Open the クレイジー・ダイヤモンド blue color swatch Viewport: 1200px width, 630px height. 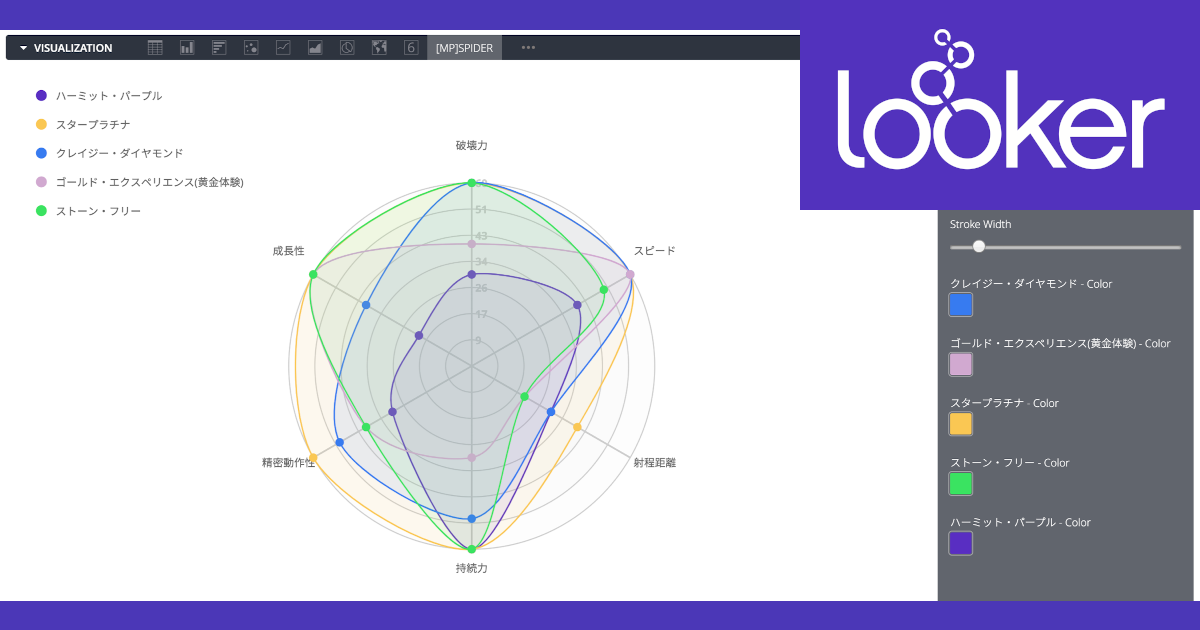click(960, 305)
